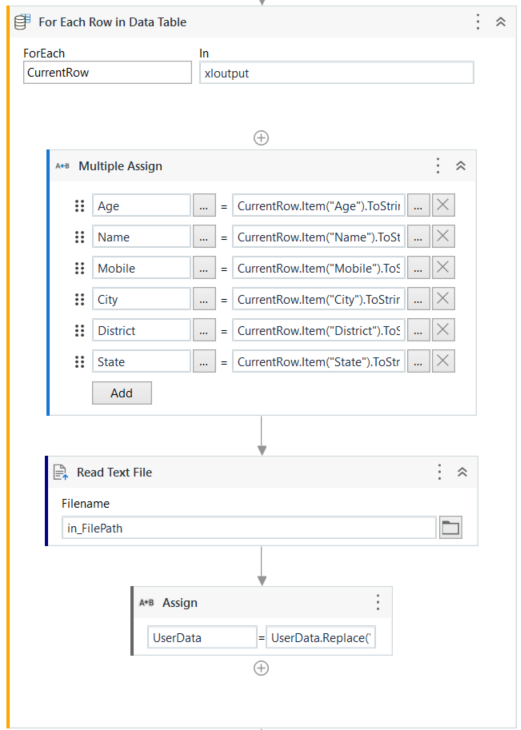The height and width of the screenshot is (730, 521).
Task: Delete the State assignment row
Action: pos(443,361)
